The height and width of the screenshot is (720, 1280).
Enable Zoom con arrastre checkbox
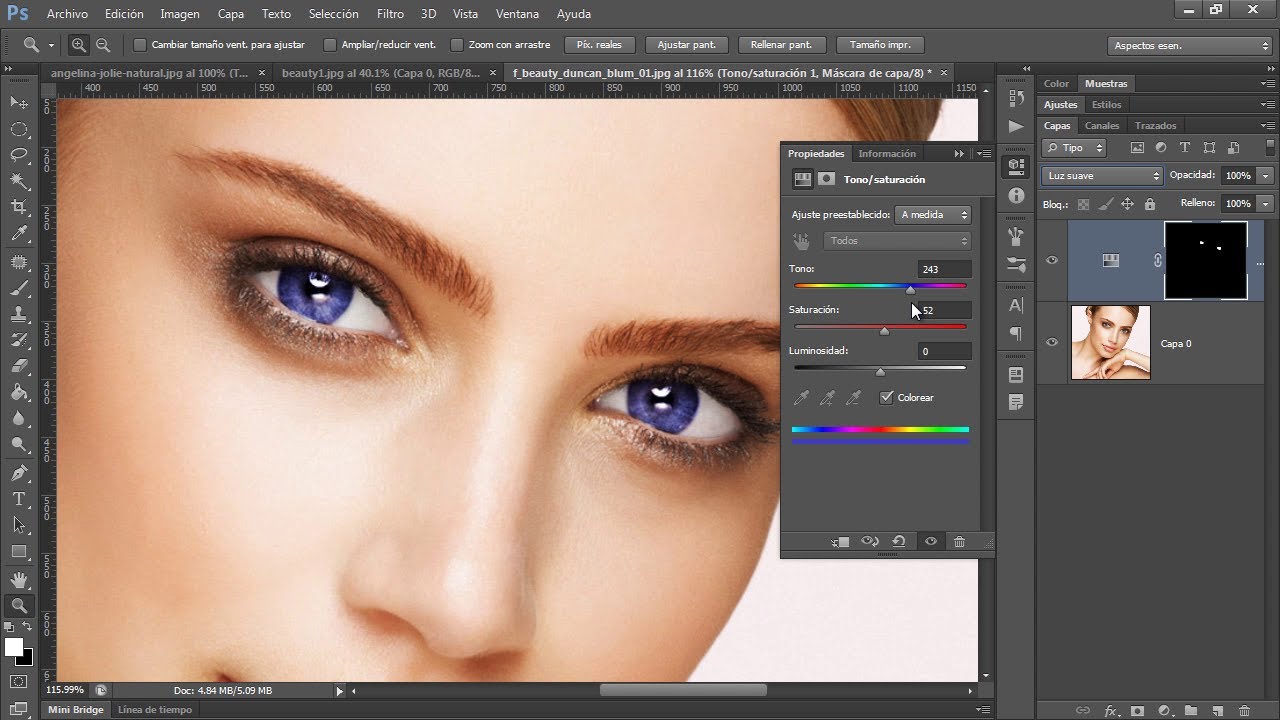click(457, 45)
